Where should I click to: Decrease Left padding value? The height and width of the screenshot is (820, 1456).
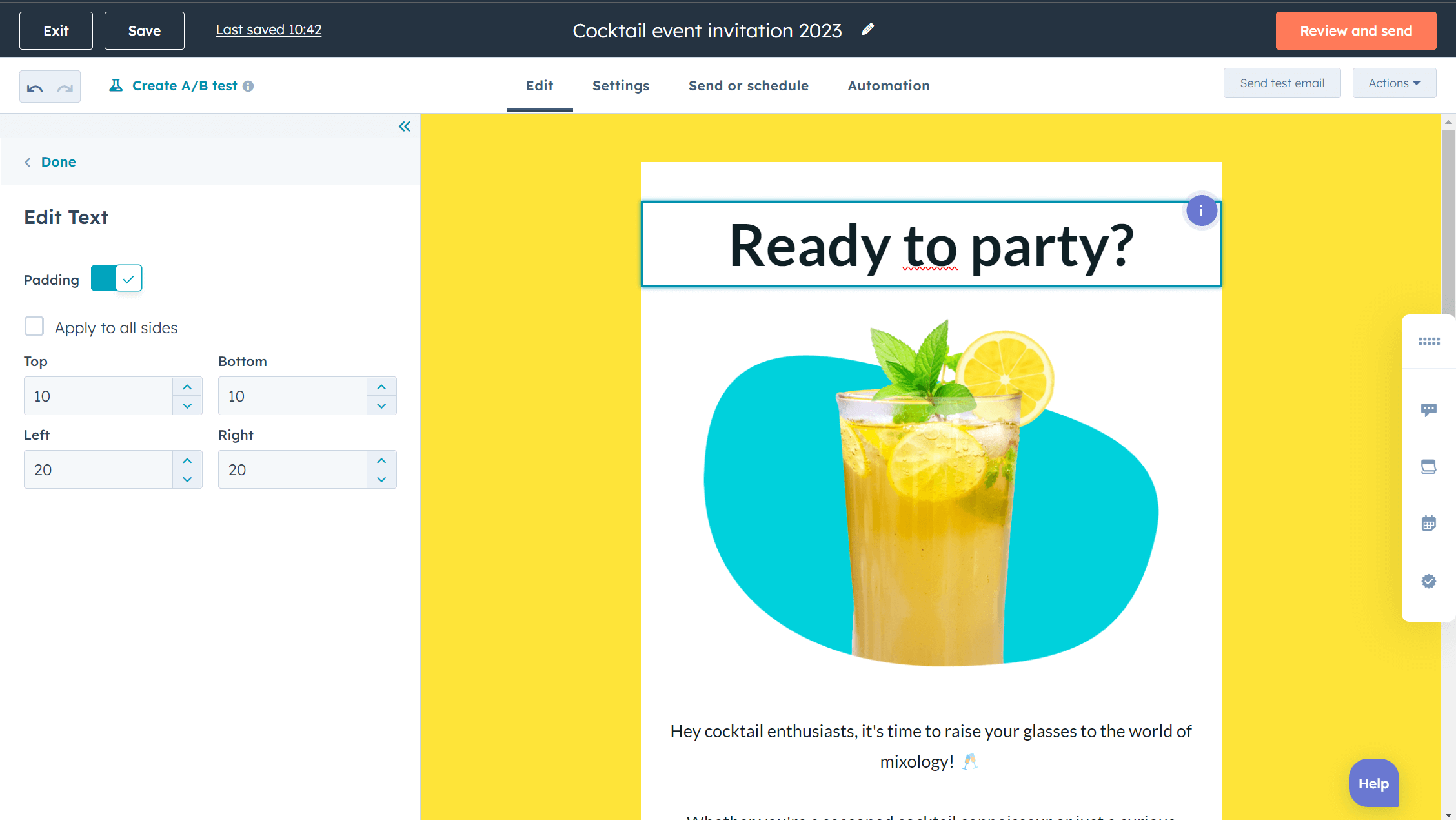pos(187,479)
